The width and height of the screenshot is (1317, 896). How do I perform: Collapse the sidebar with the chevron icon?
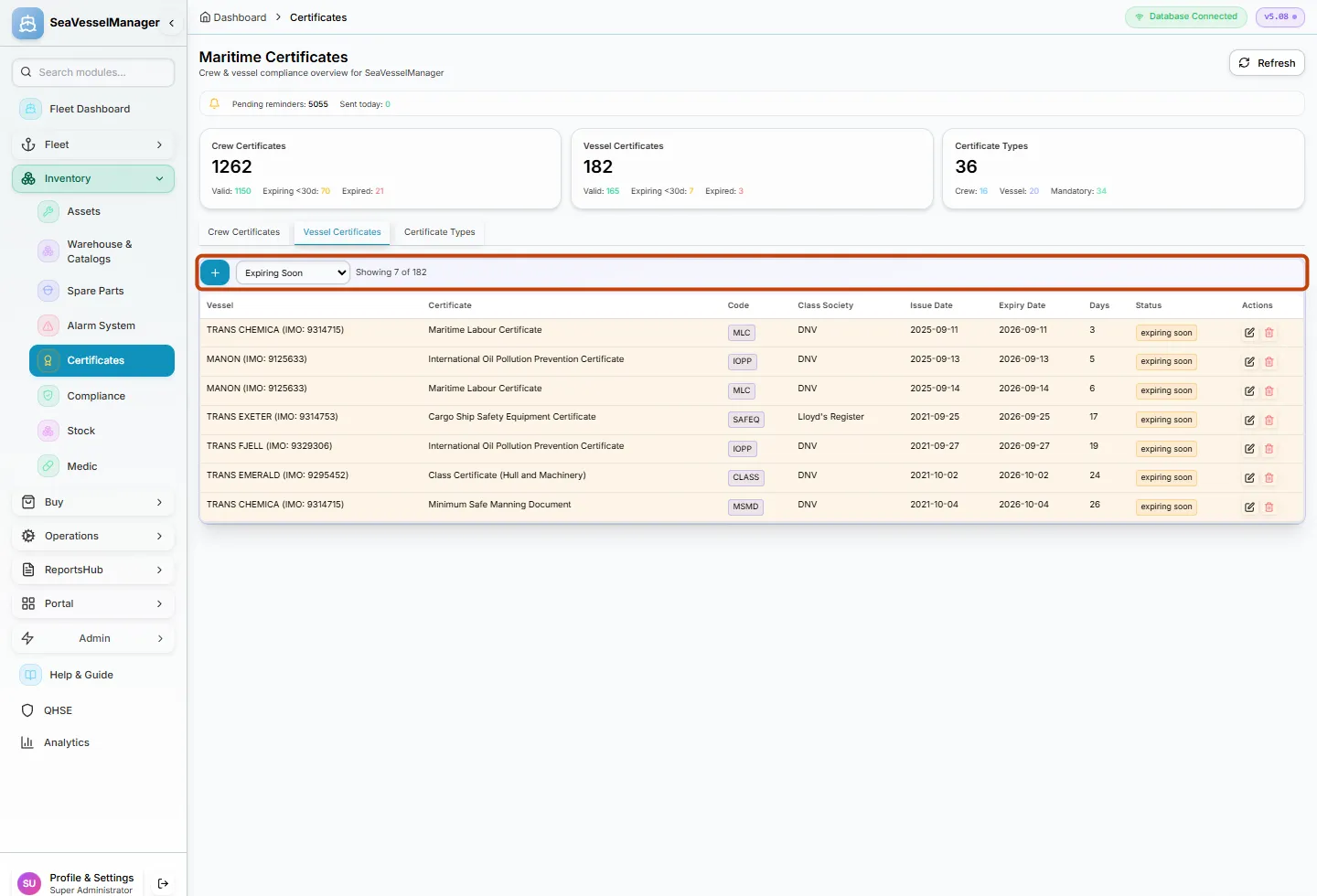coord(171,23)
